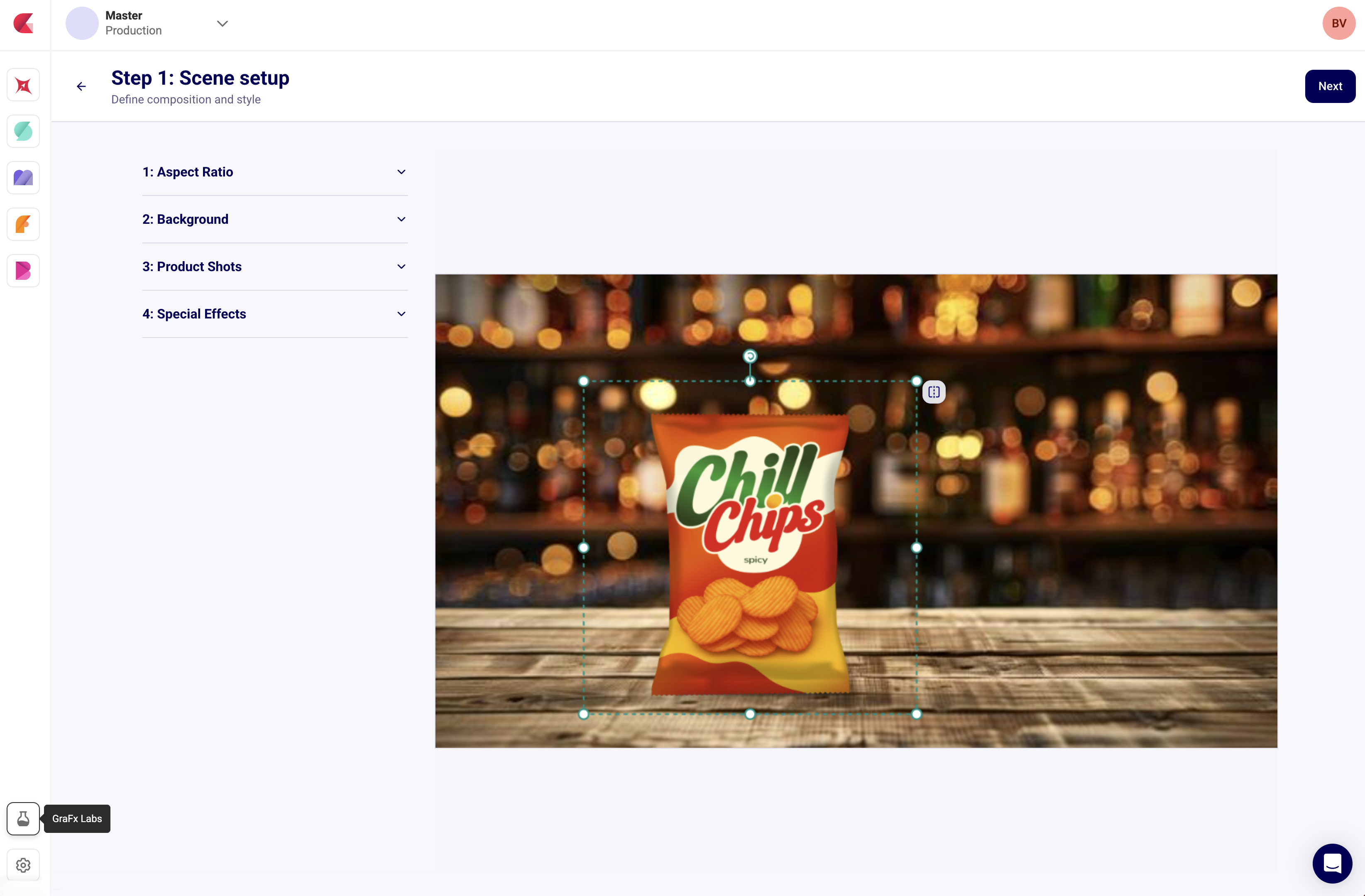Expand the Background section

(275, 219)
